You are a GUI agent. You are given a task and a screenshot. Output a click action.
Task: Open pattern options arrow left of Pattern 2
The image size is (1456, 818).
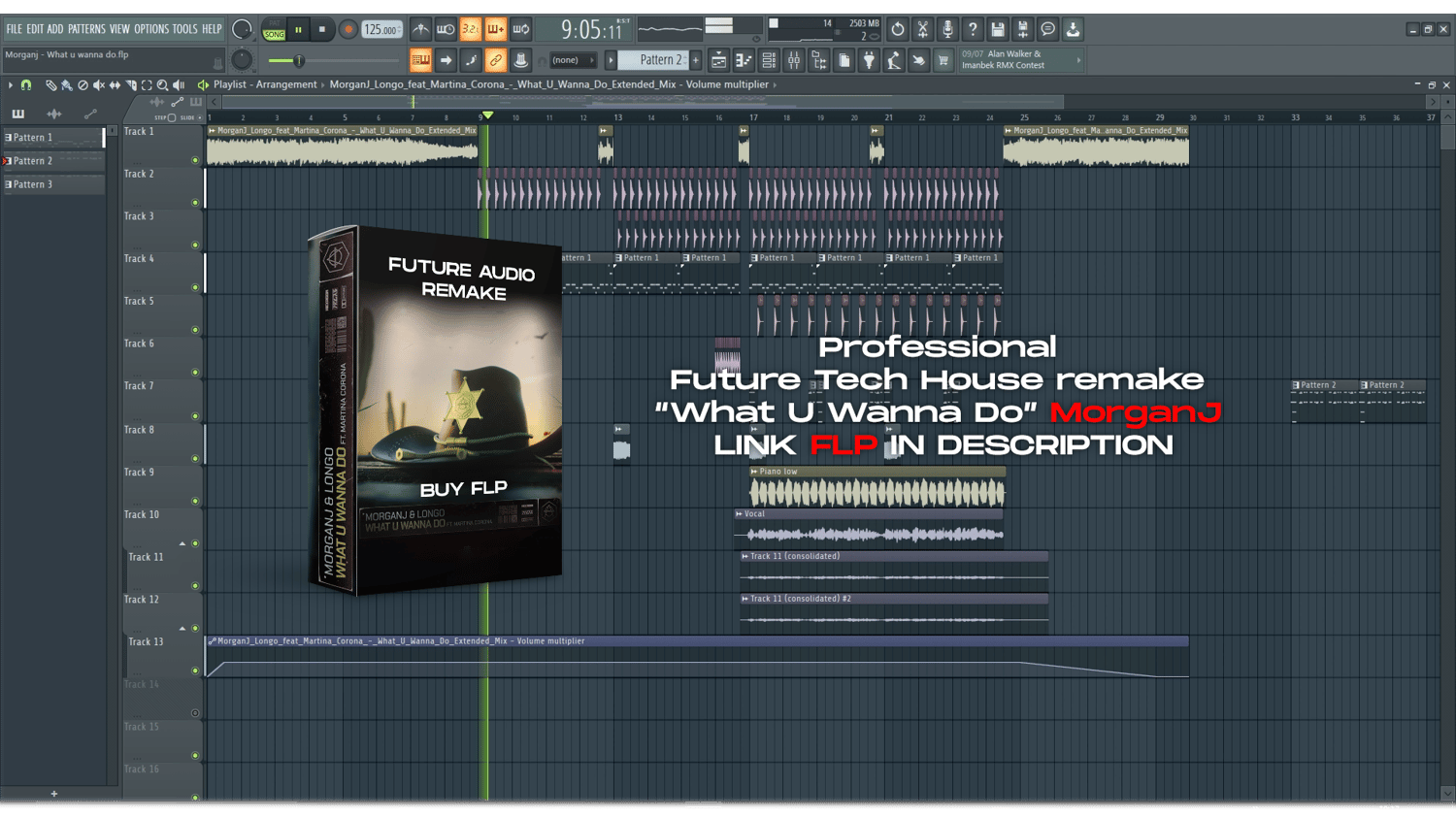(x=612, y=60)
